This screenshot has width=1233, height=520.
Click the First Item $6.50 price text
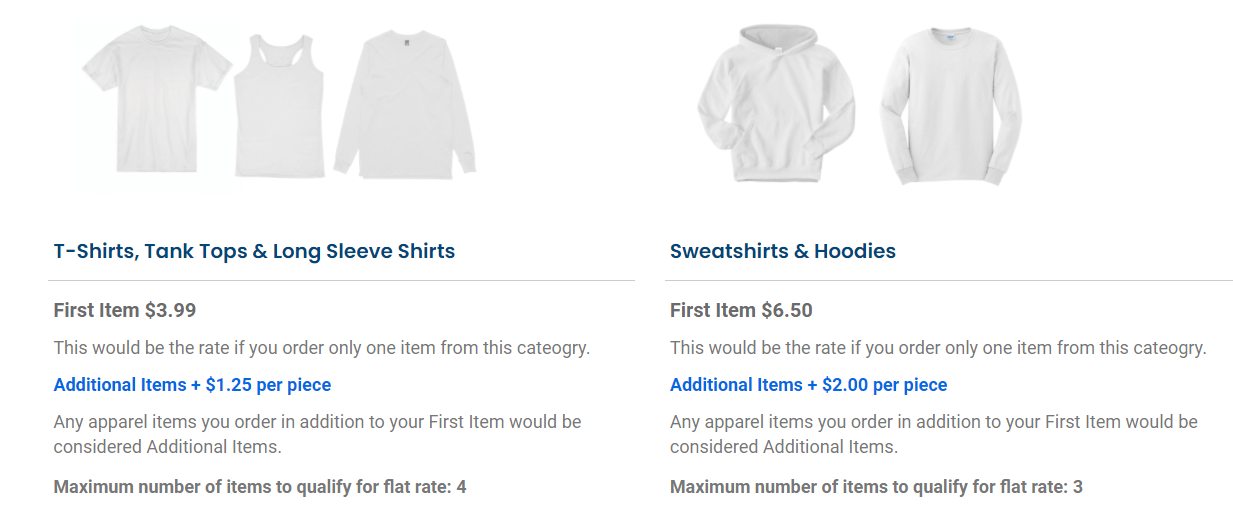click(x=741, y=310)
